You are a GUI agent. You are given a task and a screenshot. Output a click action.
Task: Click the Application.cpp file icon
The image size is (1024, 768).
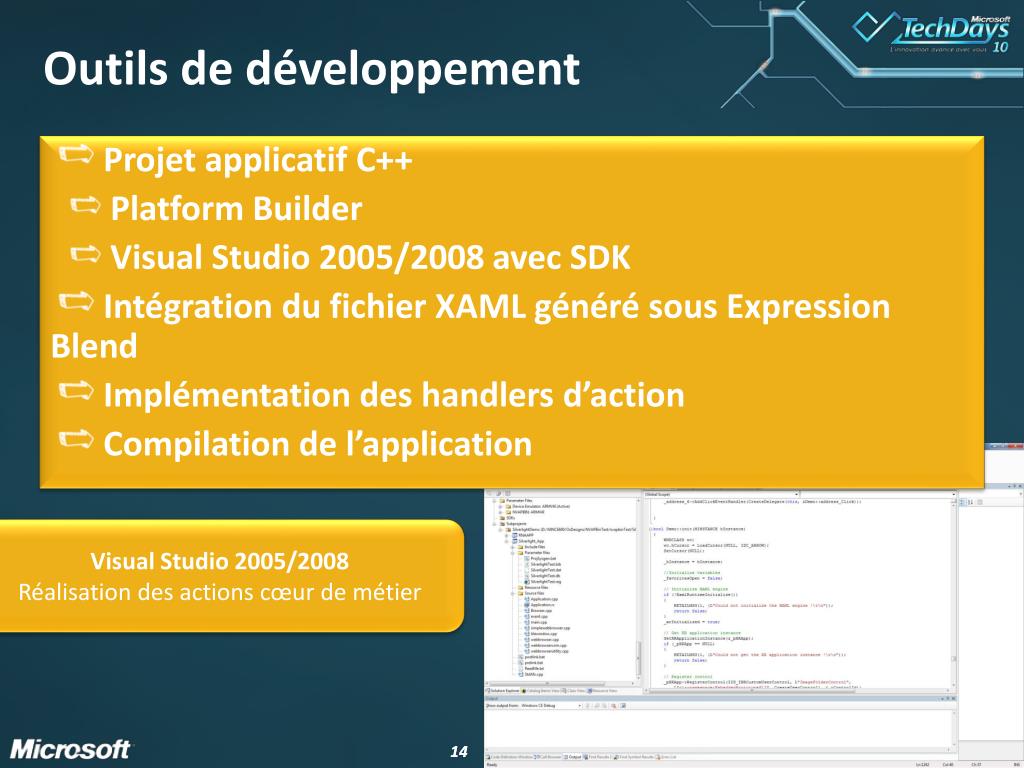pos(527,599)
